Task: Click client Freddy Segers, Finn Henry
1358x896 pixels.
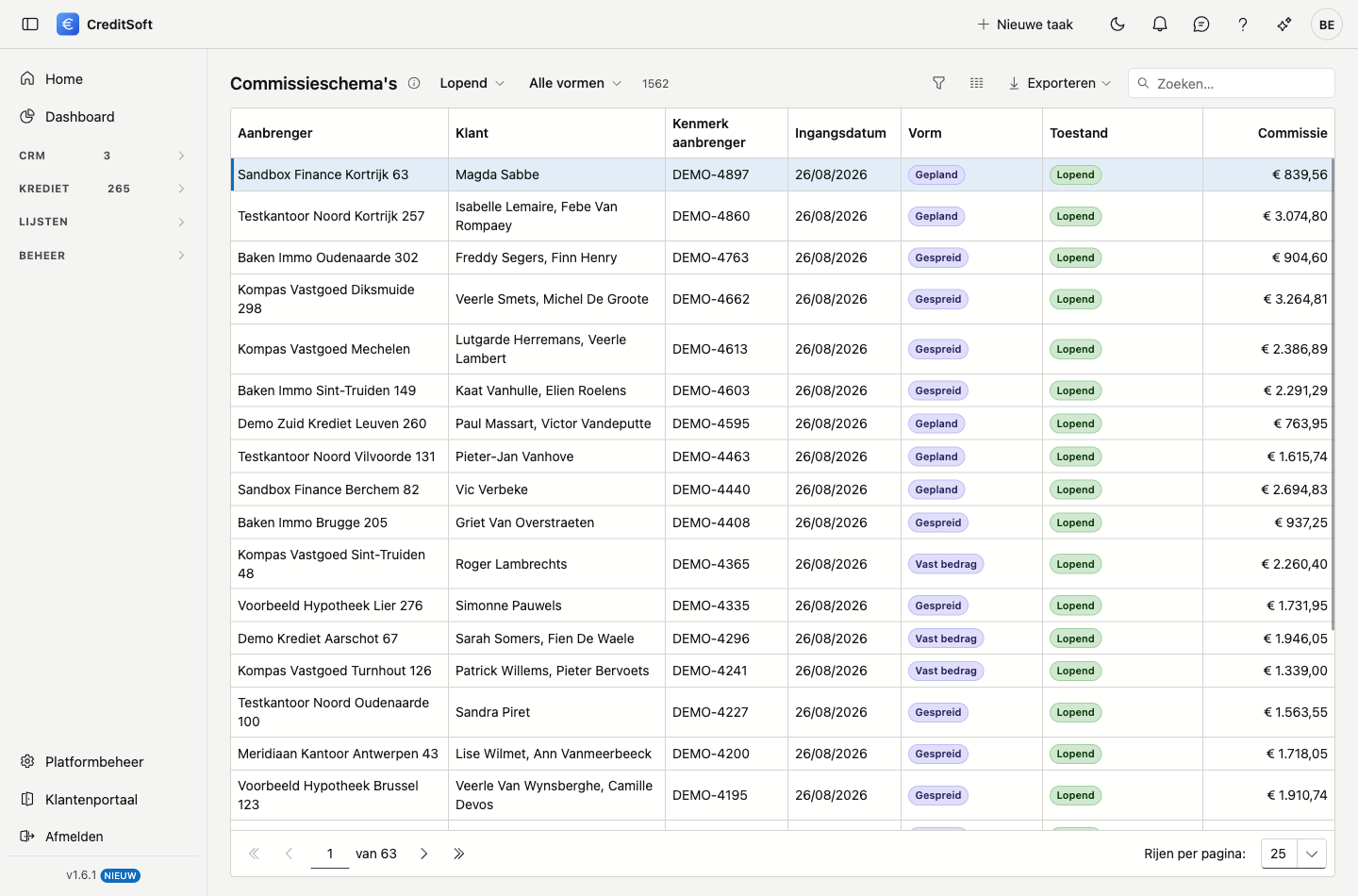Action: click(x=536, y=257)
